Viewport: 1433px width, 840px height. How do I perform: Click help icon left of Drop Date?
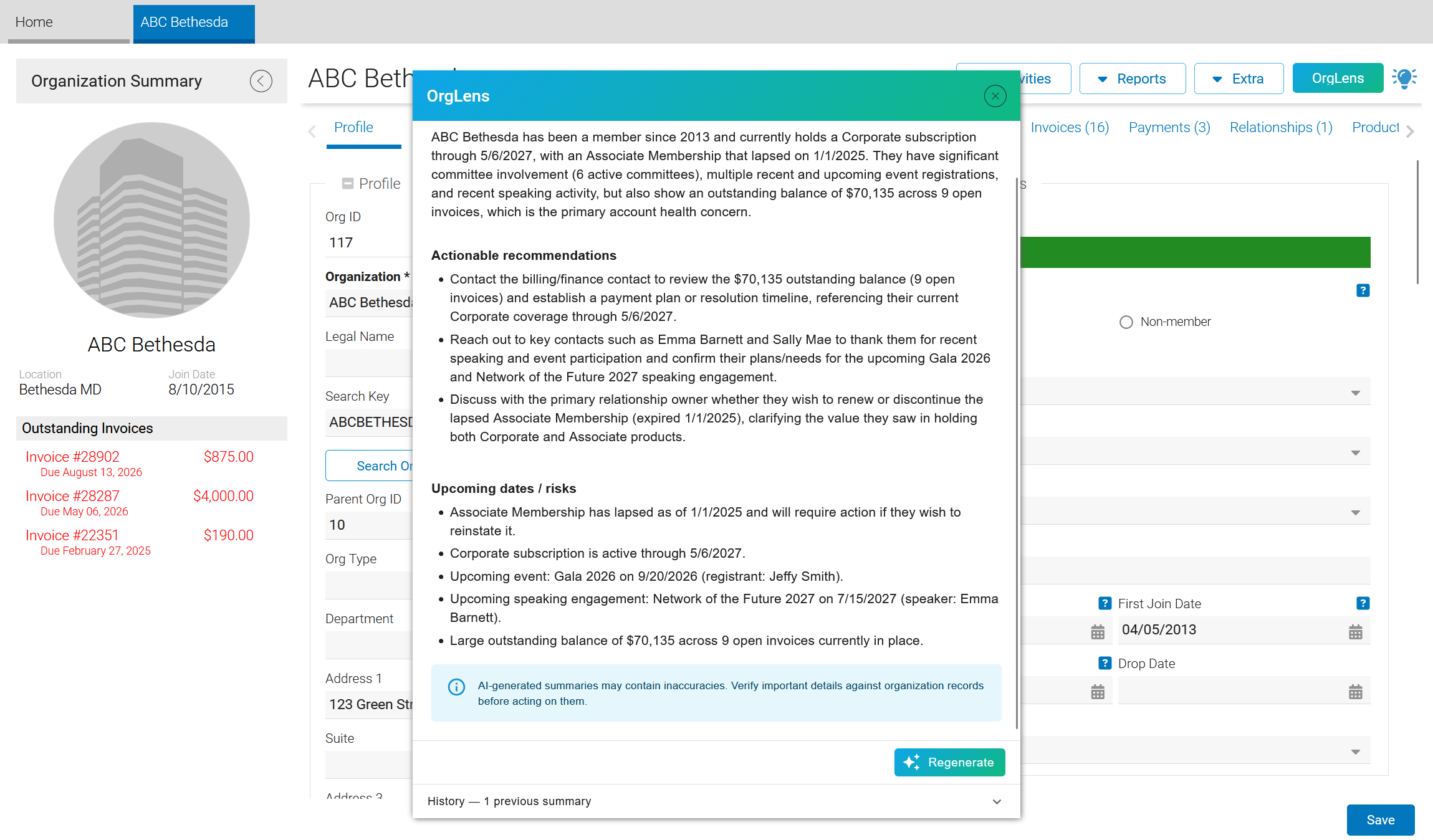(x=1105, y=663)
